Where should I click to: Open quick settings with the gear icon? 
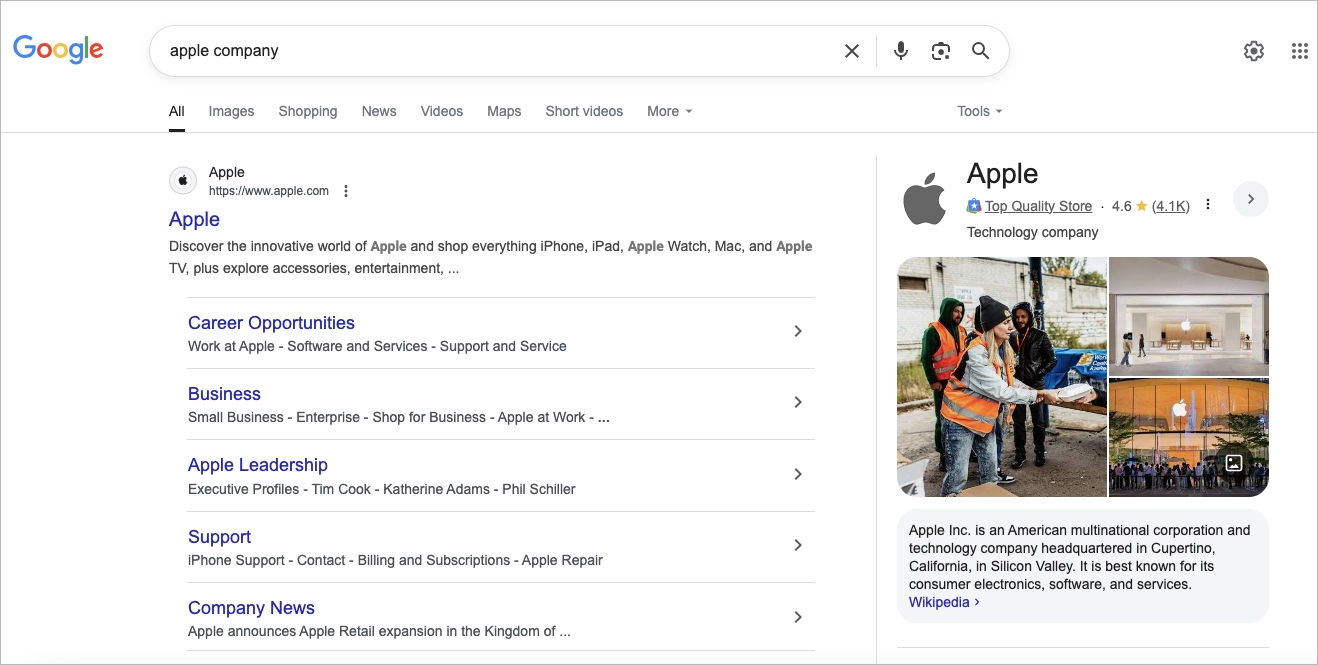pos(1253,50)
